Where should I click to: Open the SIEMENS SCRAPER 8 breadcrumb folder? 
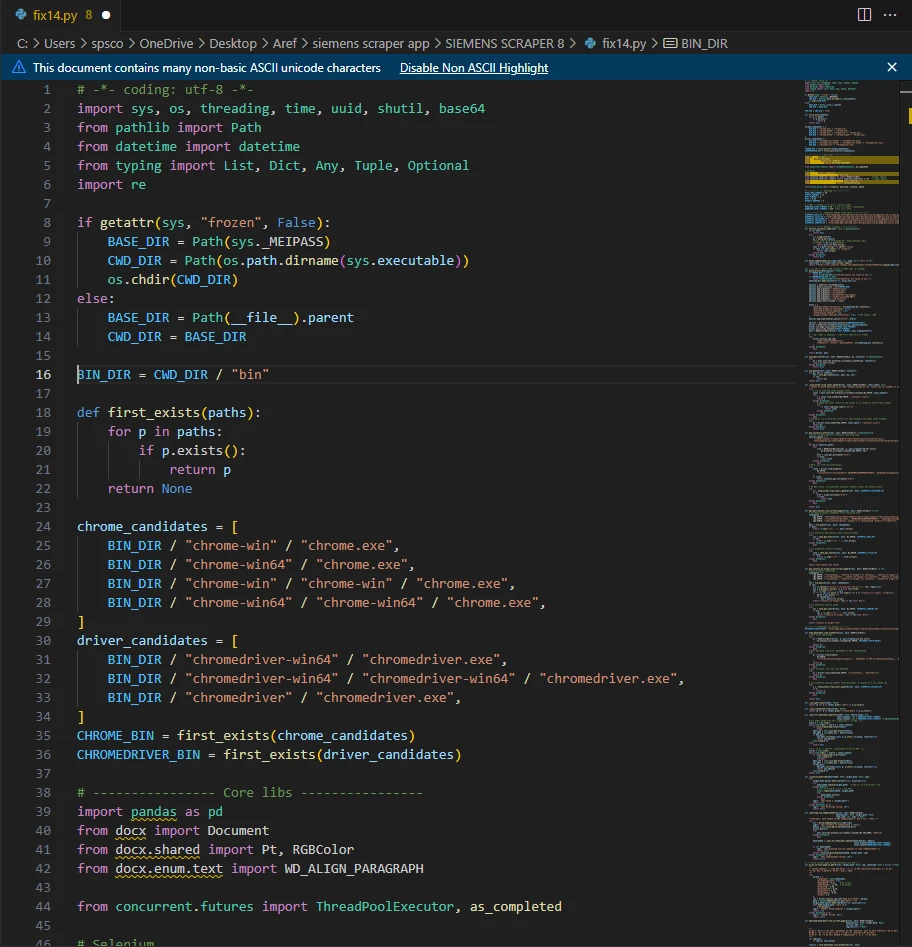point(504,44)
